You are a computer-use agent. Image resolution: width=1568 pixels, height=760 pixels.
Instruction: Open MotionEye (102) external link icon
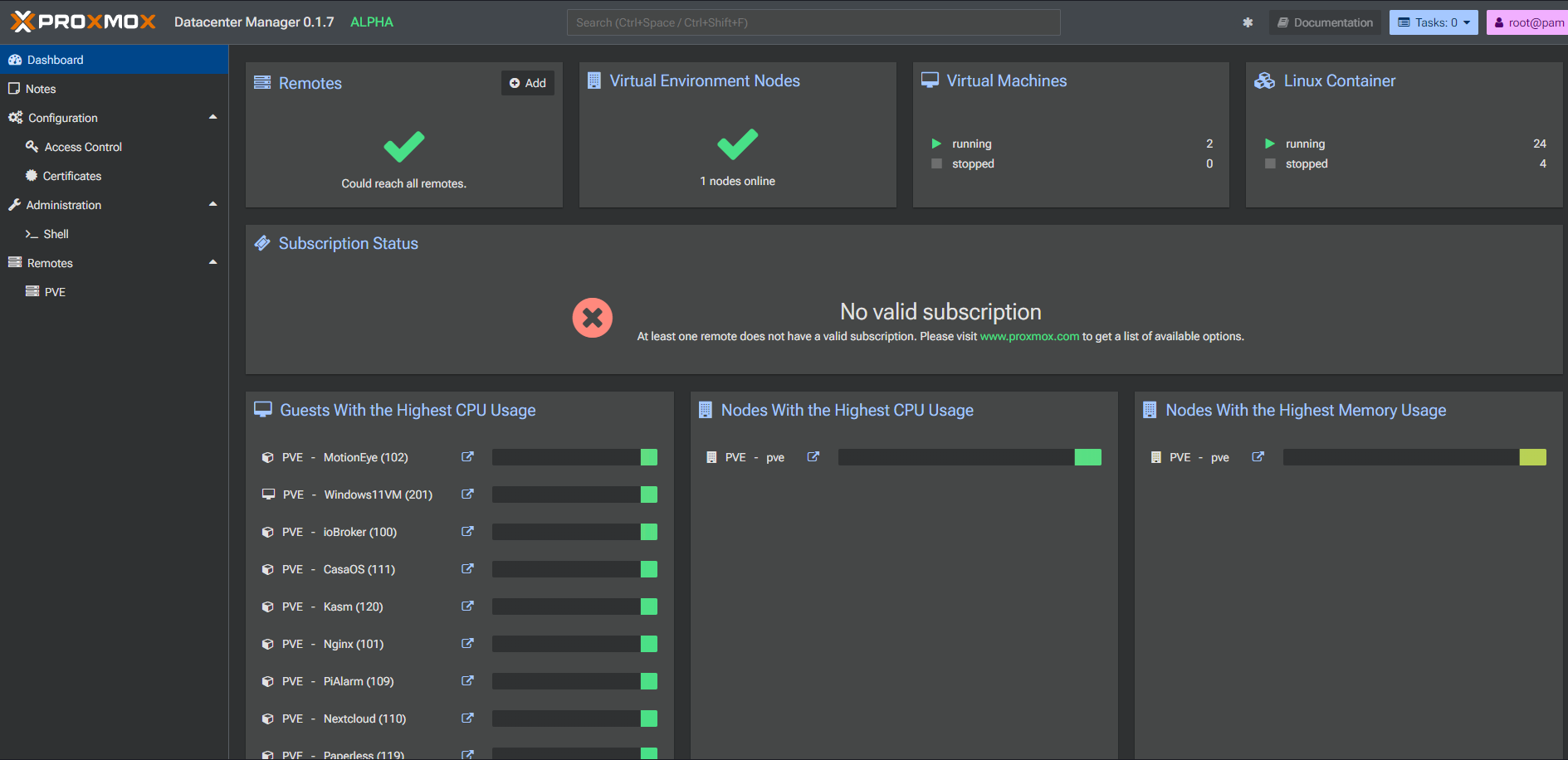click(467, 457)
